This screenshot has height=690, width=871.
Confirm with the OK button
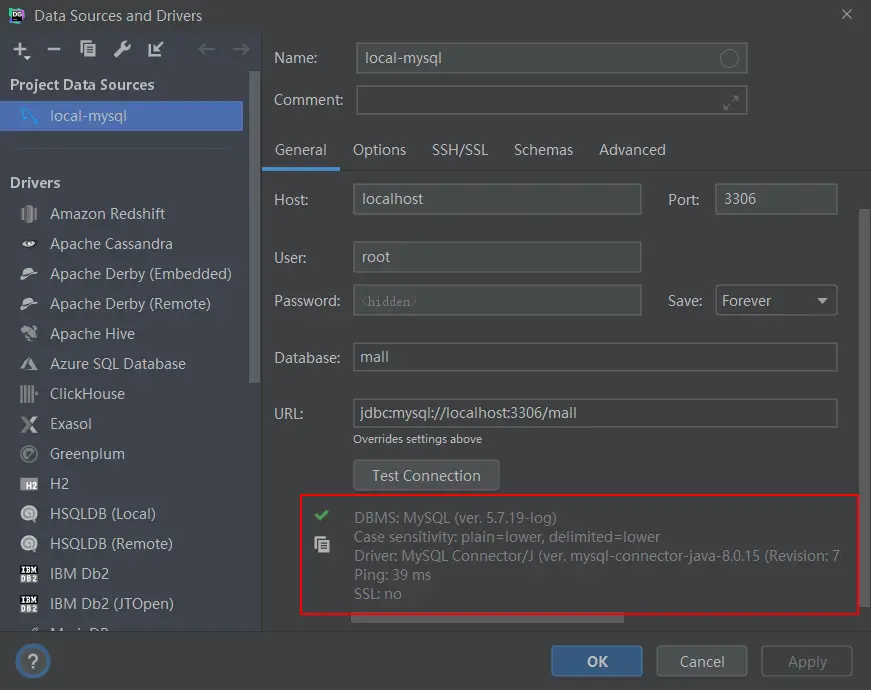tap(597, 661)
